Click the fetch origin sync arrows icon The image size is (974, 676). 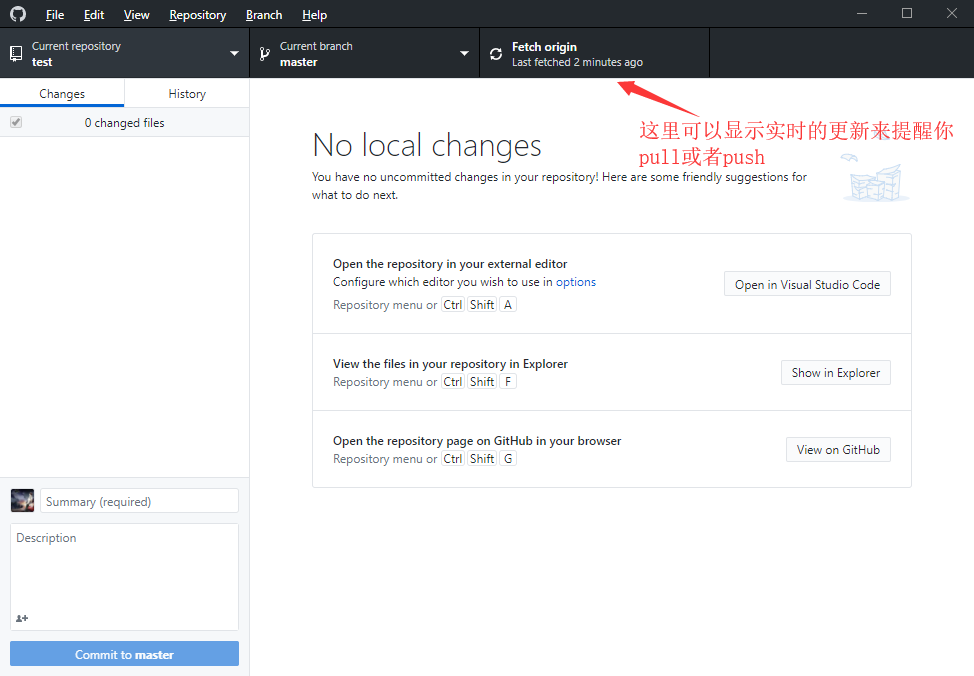[496, 54]
